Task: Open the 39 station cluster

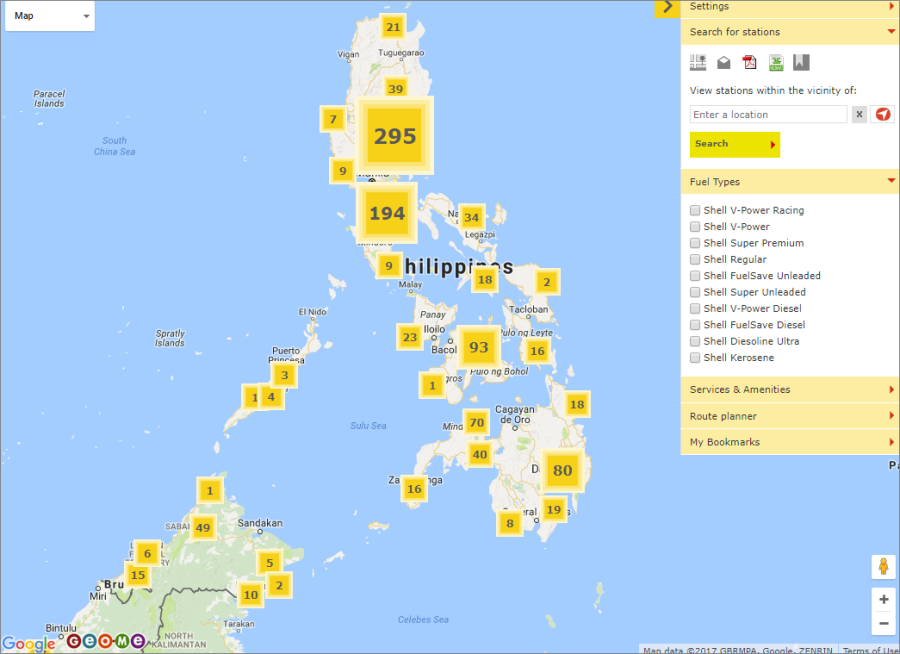Action: click(395, 87)
